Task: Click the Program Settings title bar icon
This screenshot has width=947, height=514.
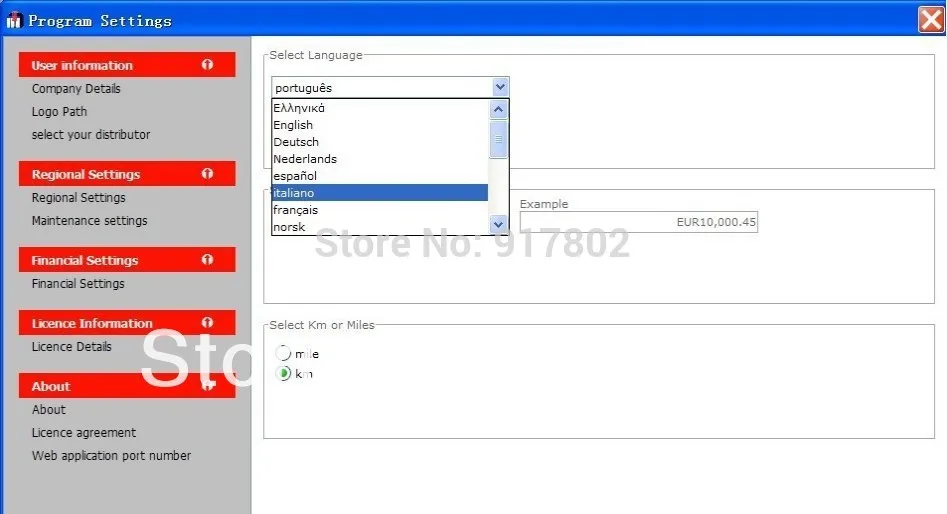Action: click(14, 21)
